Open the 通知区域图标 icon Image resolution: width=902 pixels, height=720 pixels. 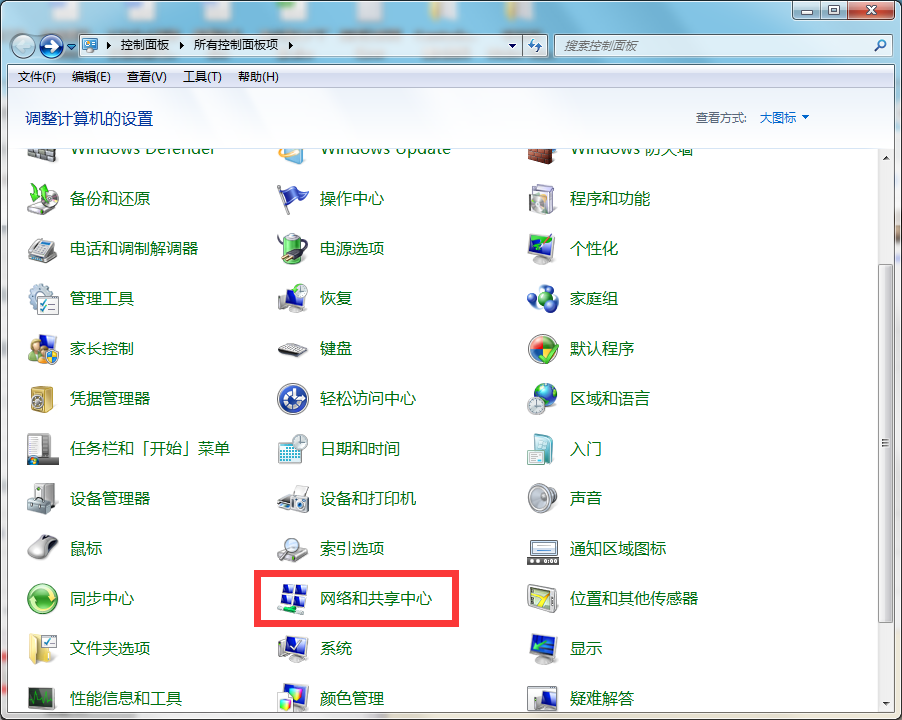tap(543, 552)
